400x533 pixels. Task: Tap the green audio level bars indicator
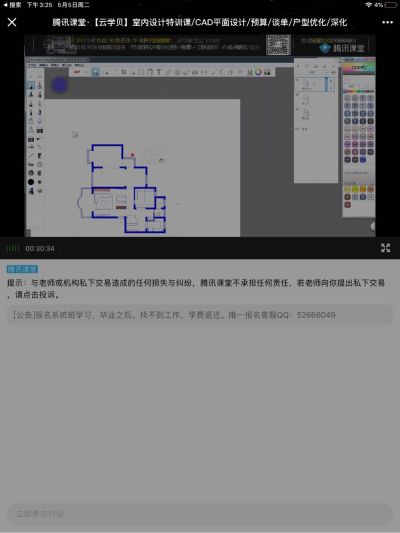coord(13,248)
